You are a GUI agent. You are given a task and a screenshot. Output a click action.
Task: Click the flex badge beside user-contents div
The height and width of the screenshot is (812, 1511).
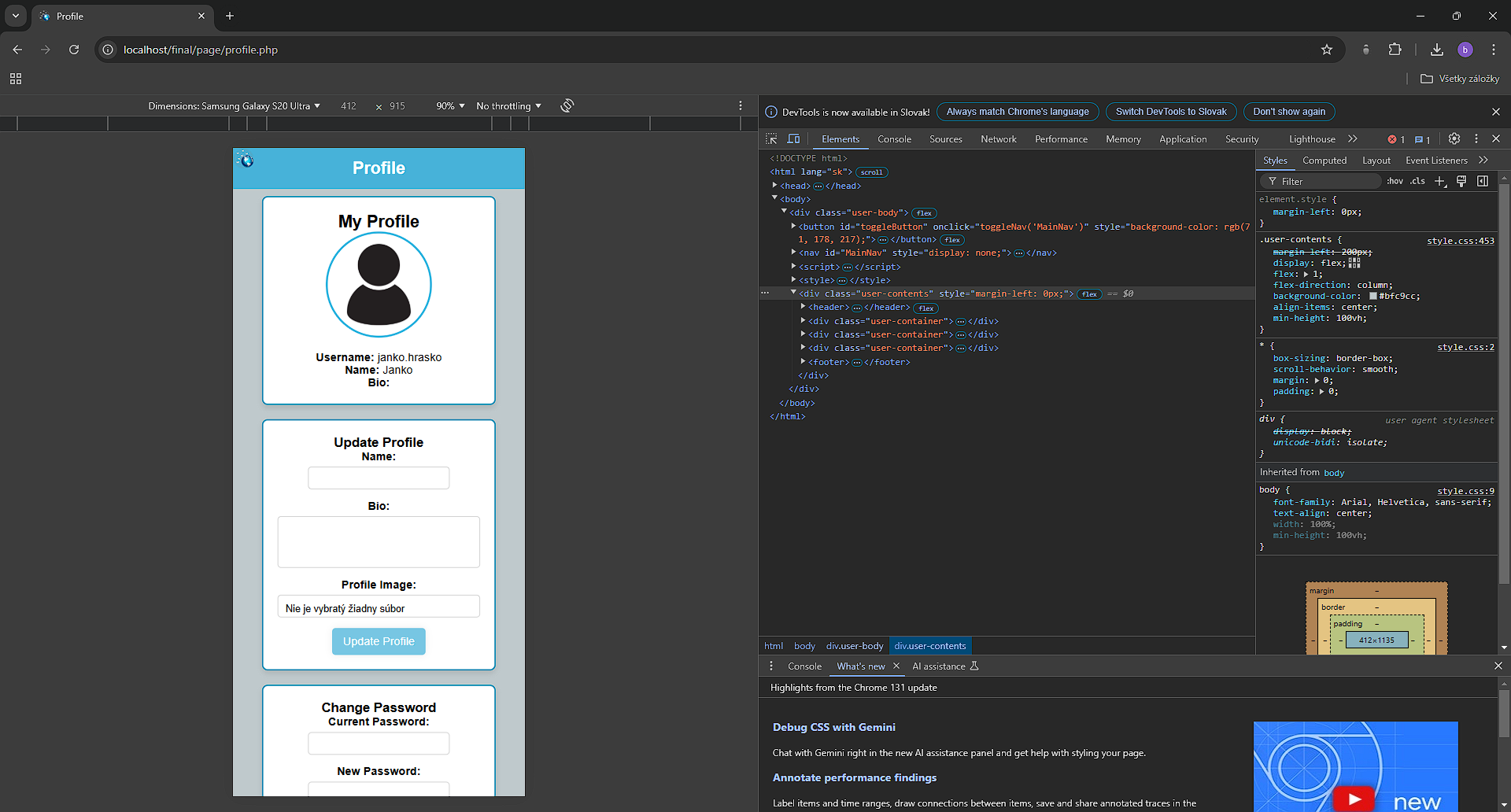(x=1089, y=294)
